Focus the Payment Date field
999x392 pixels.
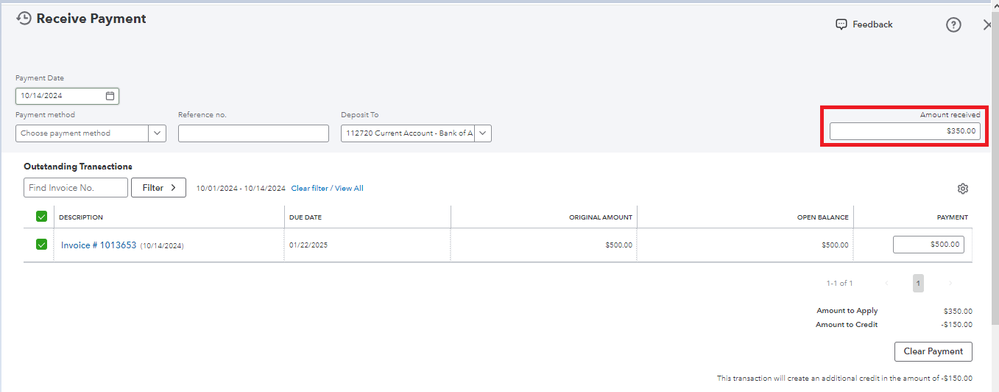tap(67, 96)
